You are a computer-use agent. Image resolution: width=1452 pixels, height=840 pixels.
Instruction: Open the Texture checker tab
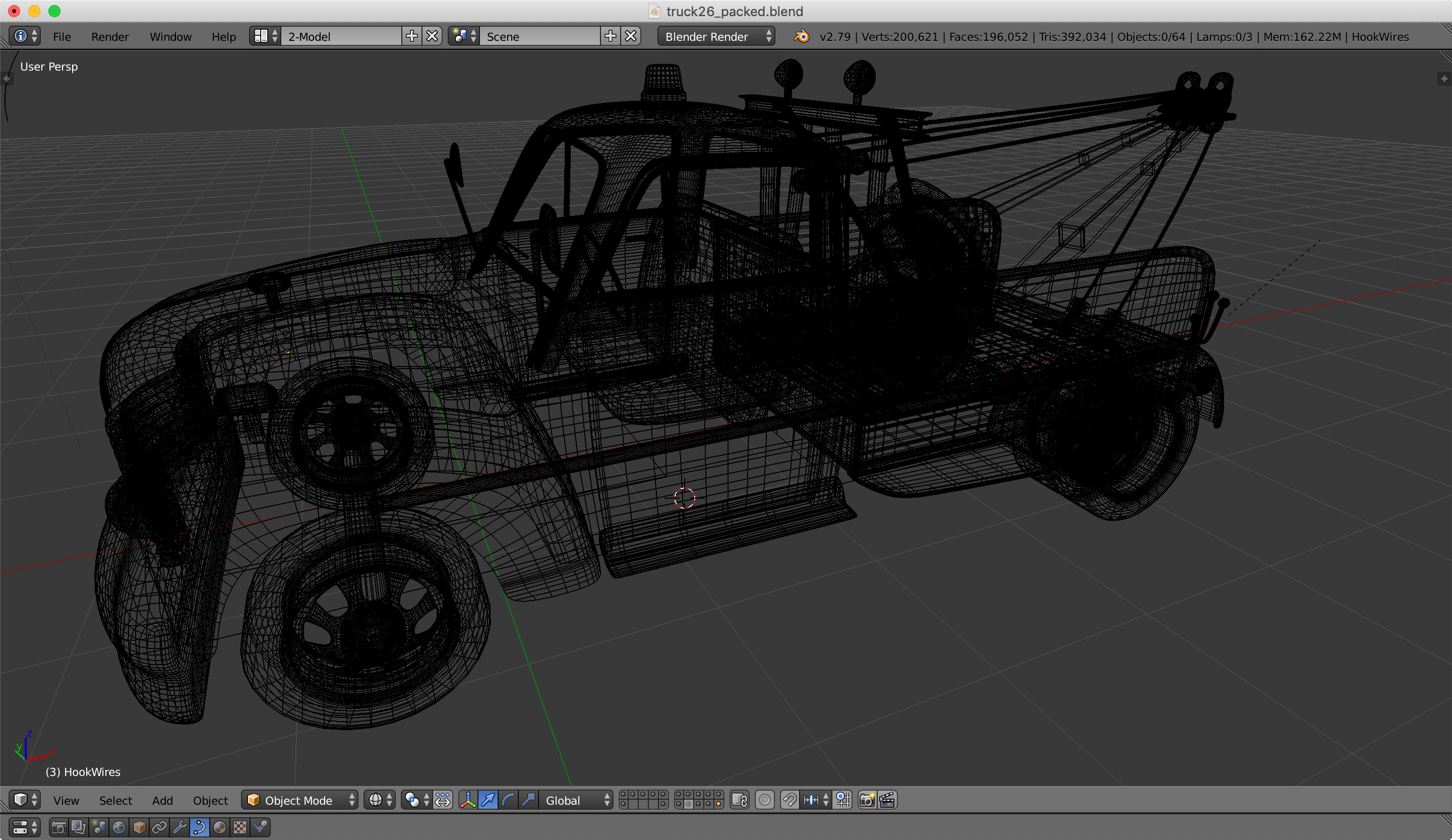tap(239, 828)
